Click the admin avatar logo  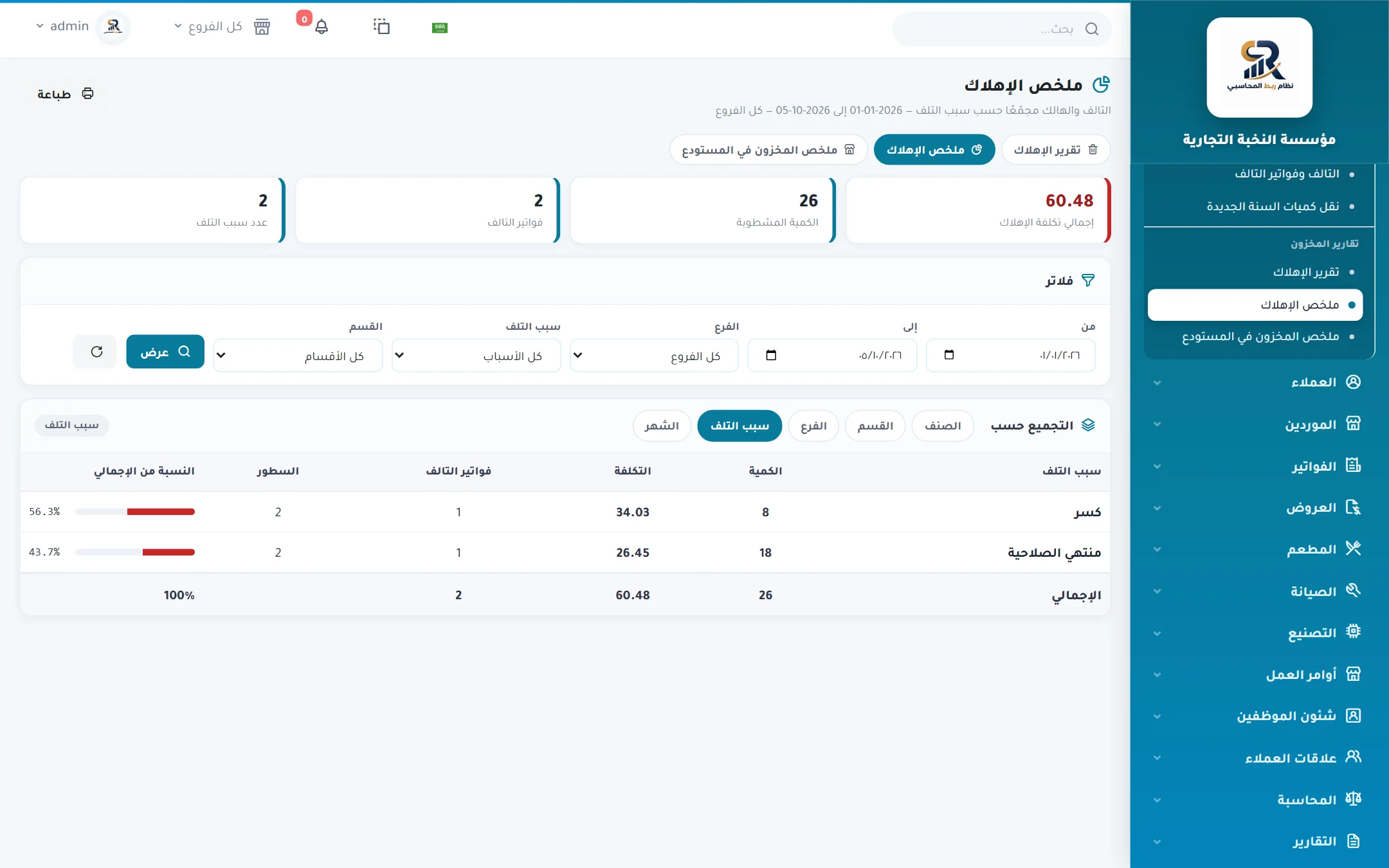pyautogui.click(x=114, y=26)
